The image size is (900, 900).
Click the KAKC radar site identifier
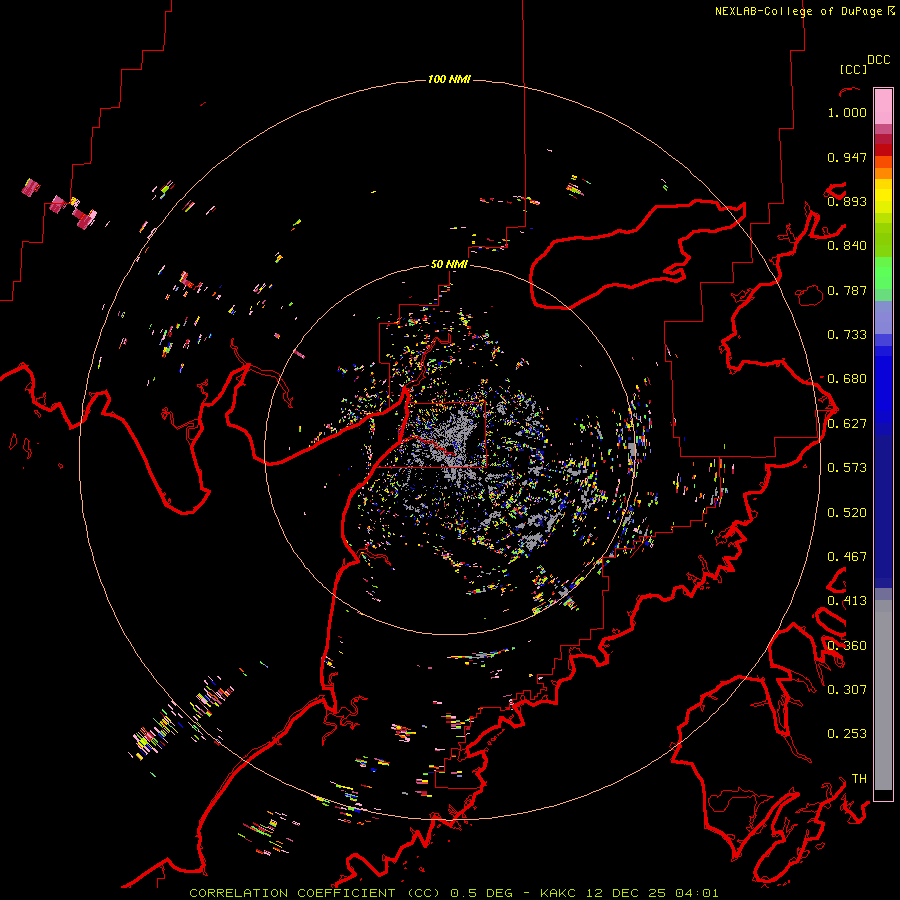[x=558, y=893]
